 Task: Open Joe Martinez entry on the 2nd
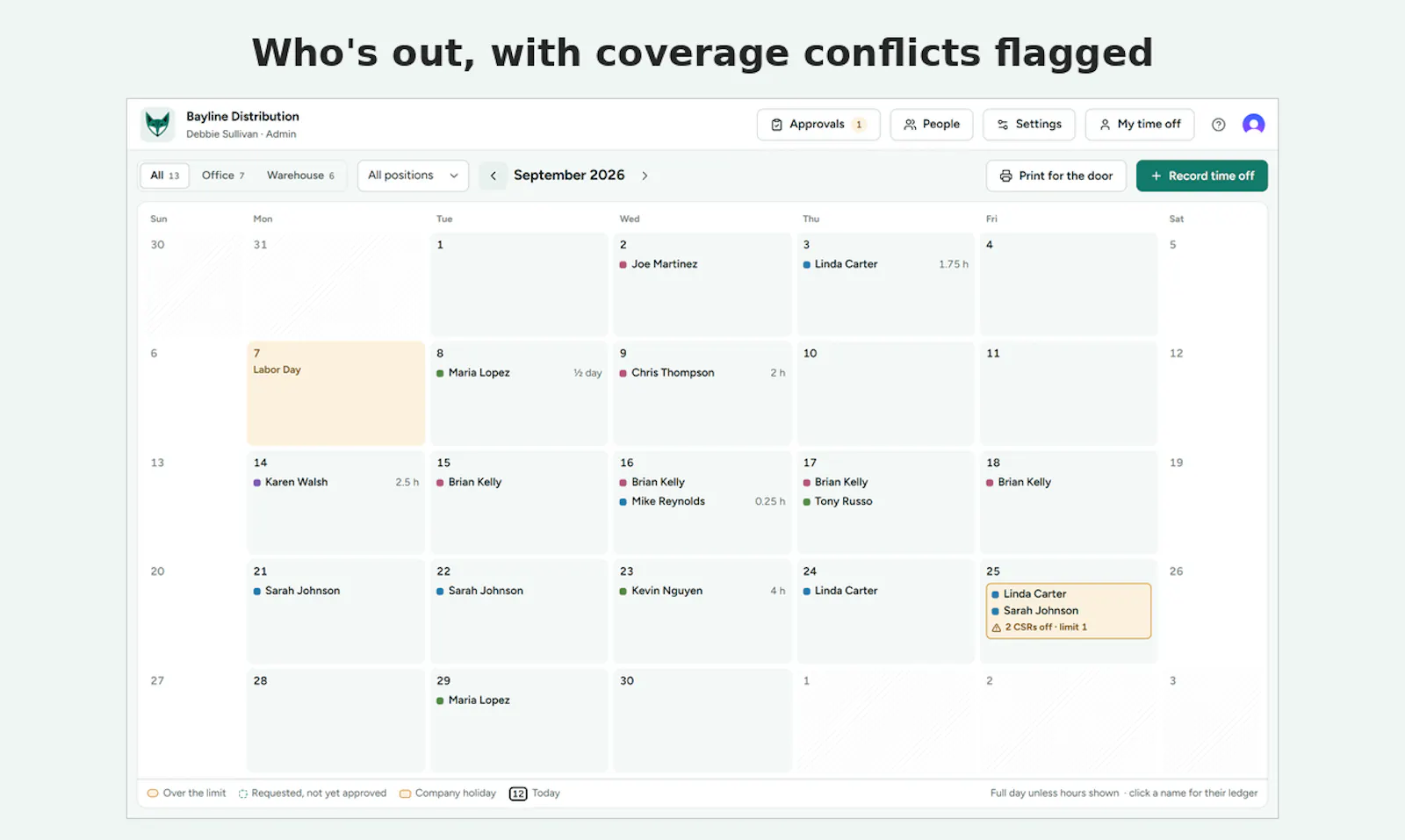[658, 264]
